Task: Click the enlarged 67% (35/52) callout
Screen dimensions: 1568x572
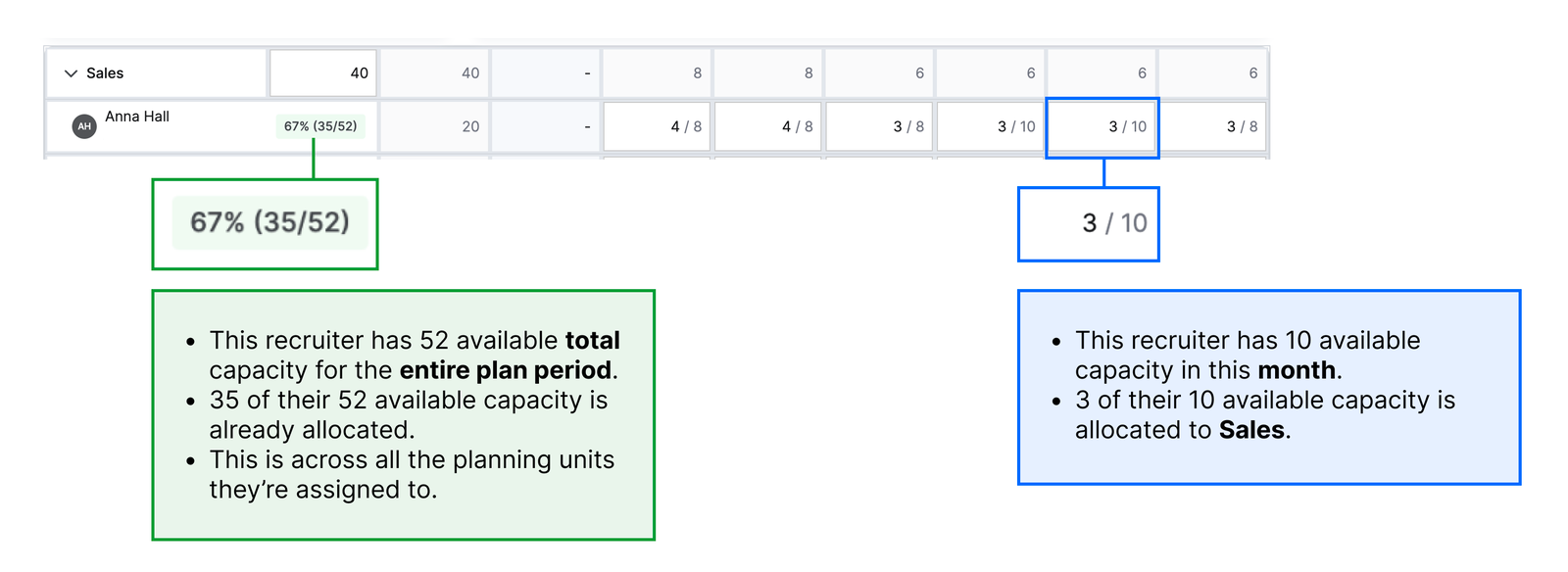Action: pyautogui.click(x=269, y=222)
